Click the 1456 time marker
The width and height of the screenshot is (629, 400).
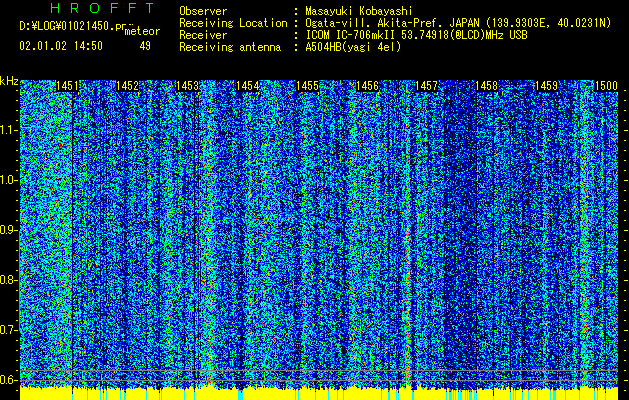pos(367,86)
